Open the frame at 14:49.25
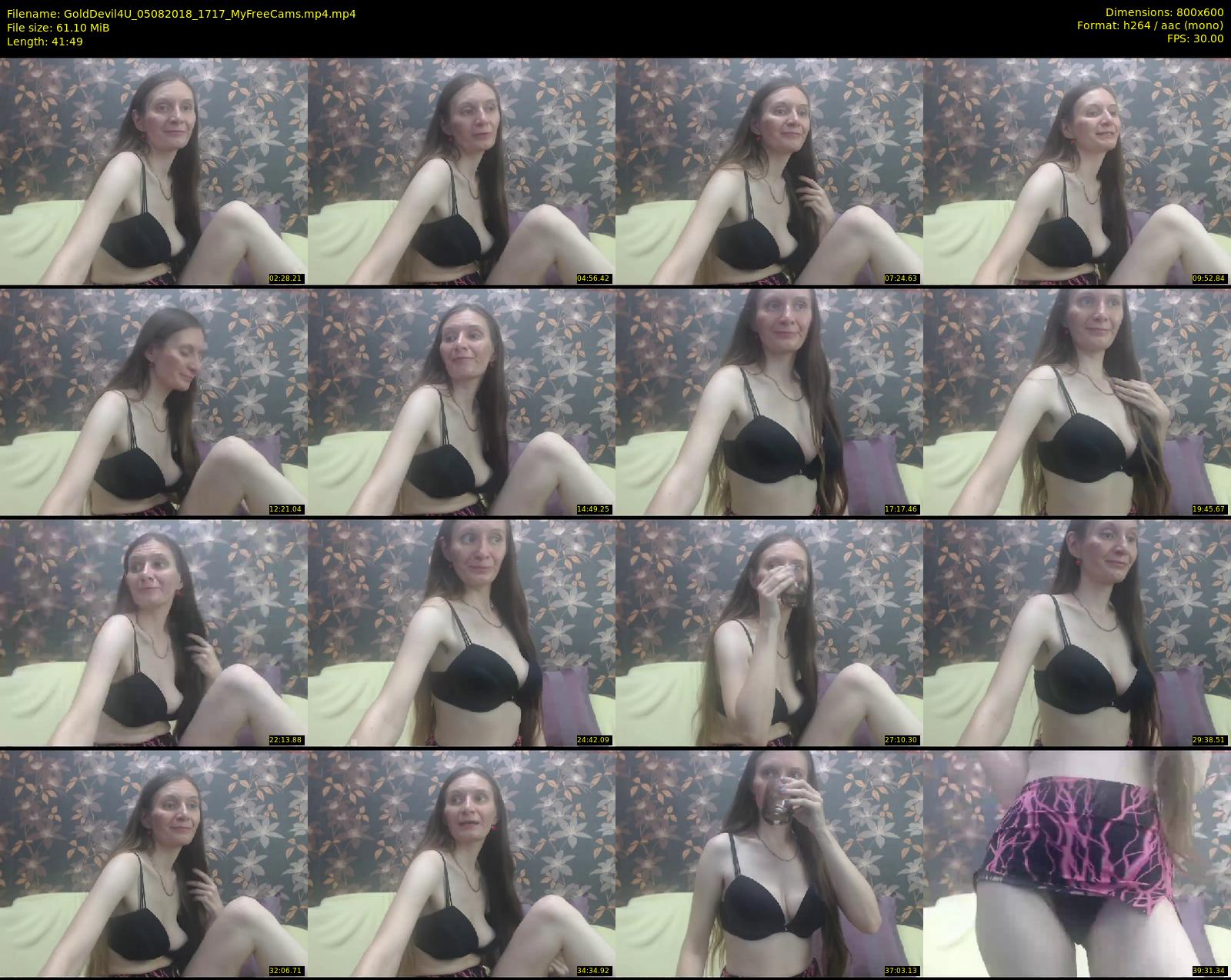Screen dimensions: 1231x980 point(462,402)
